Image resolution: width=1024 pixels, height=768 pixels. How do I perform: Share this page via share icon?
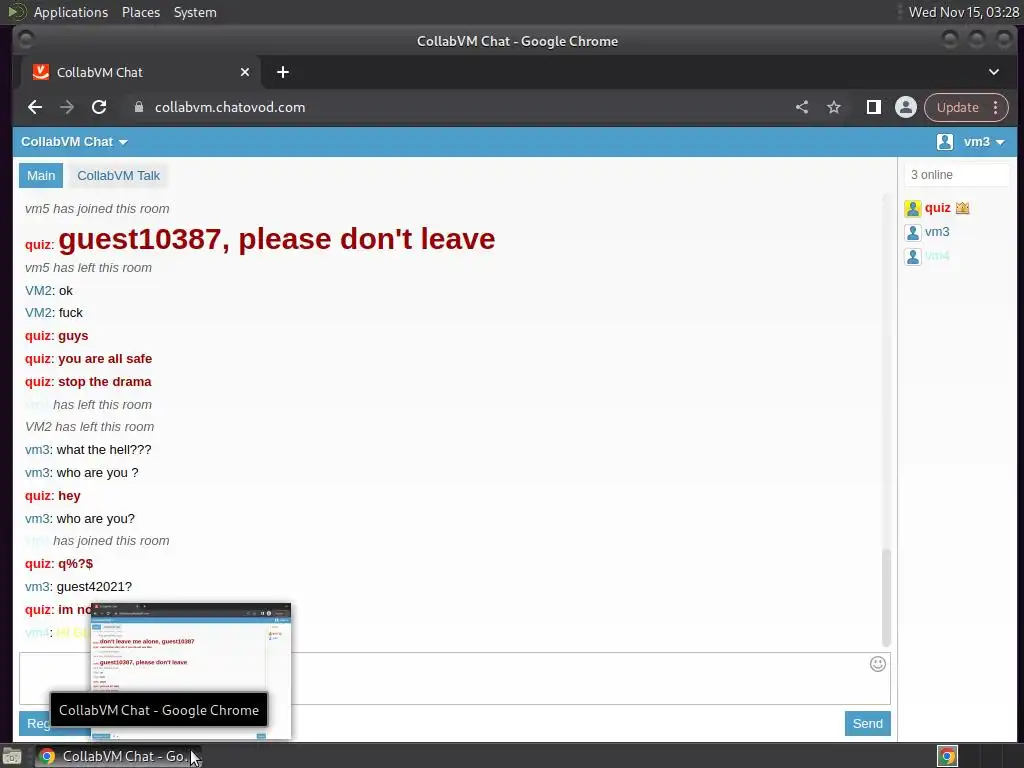[802, 107]
